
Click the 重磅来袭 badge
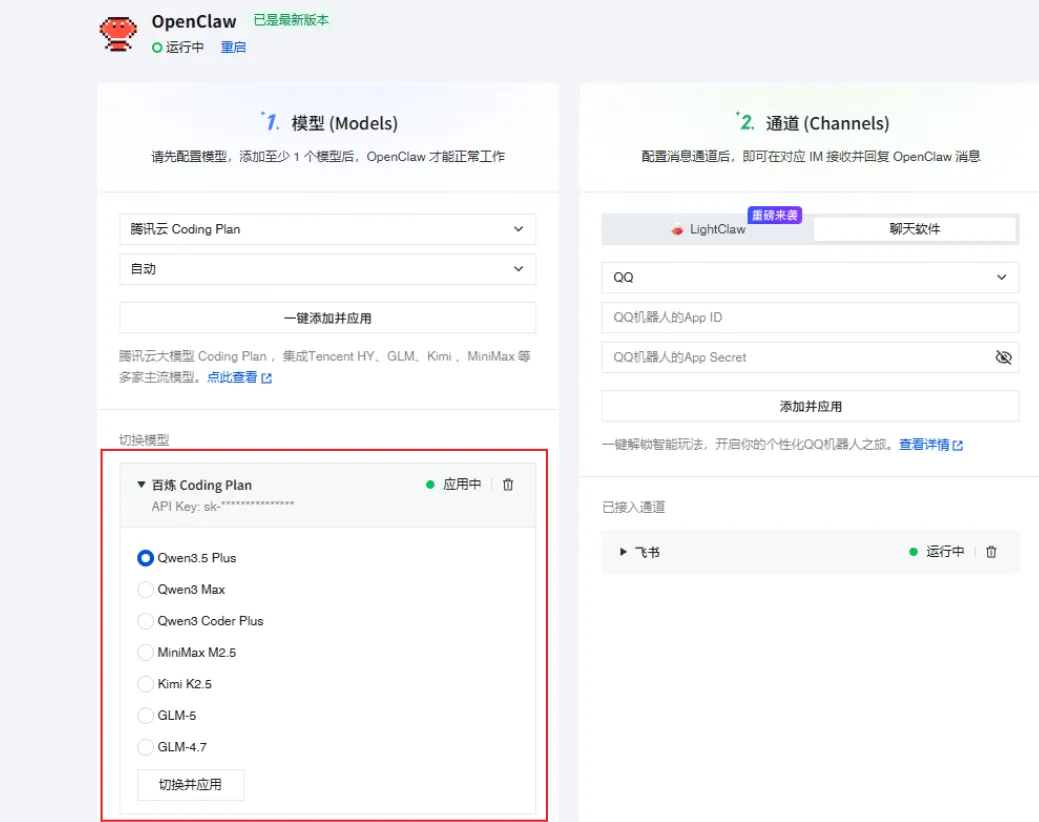[775, 215]
